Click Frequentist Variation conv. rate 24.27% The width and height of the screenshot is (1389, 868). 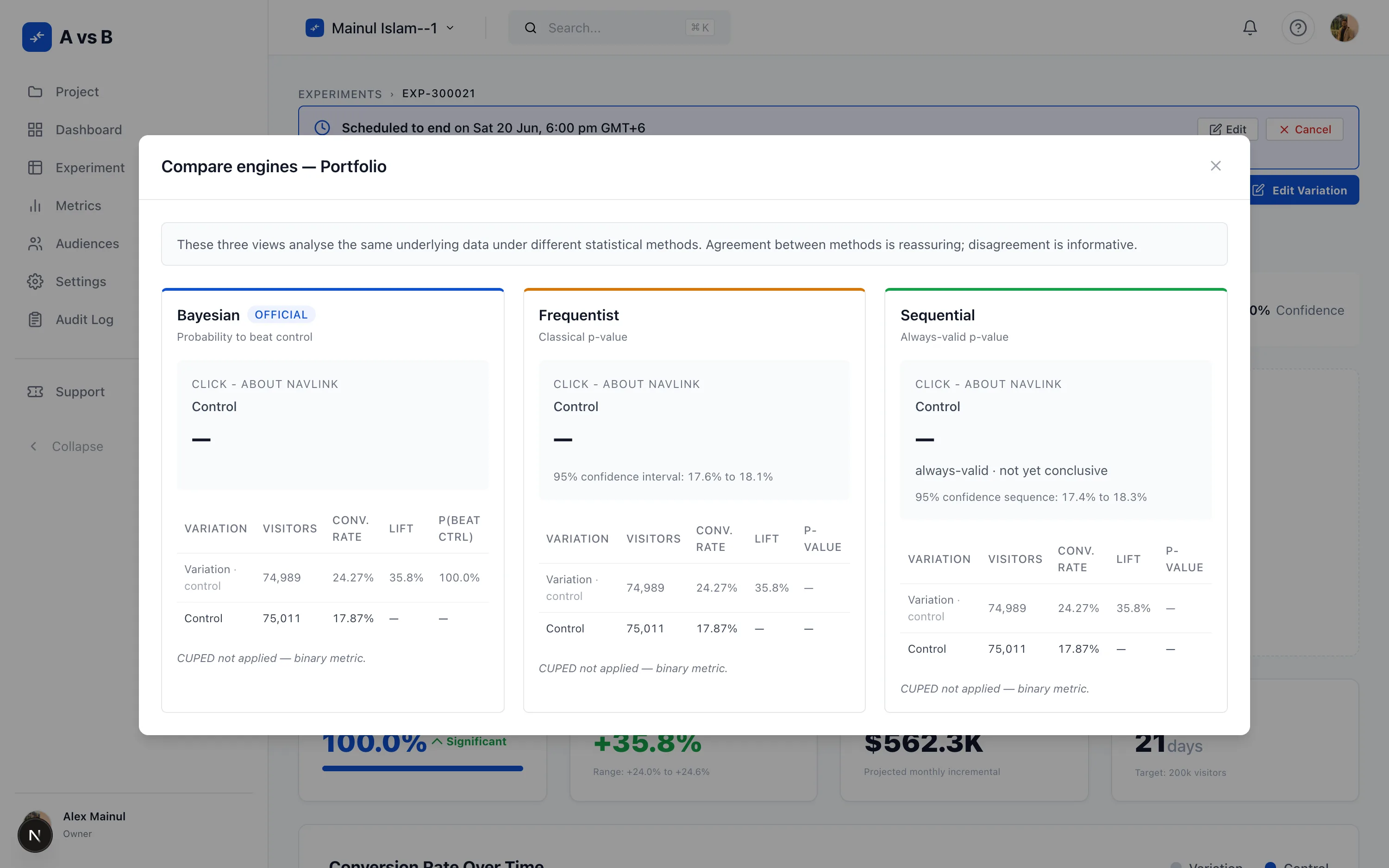click(x=716, y=588)
